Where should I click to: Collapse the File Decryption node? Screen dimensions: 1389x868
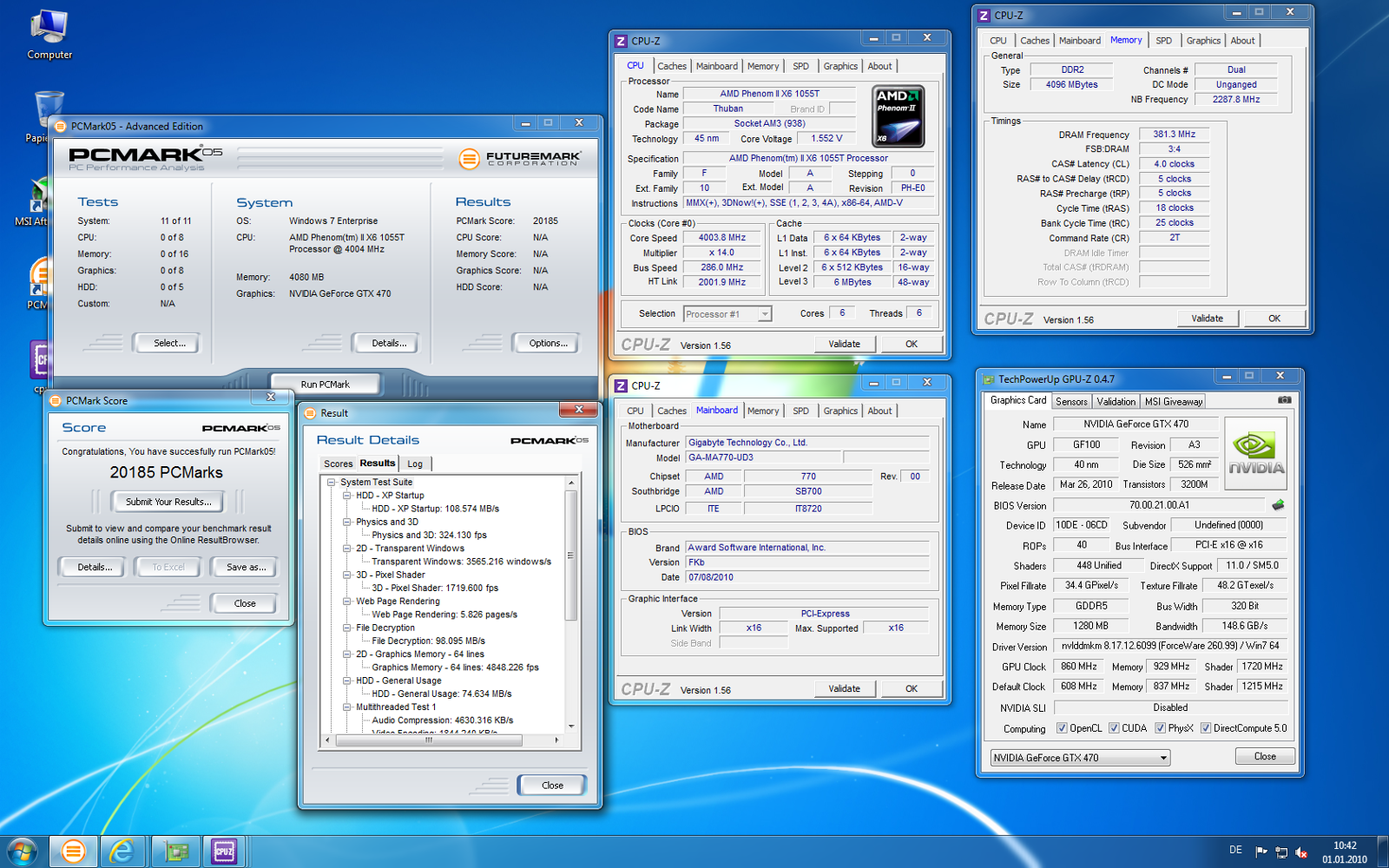click(x=346, y=628)
